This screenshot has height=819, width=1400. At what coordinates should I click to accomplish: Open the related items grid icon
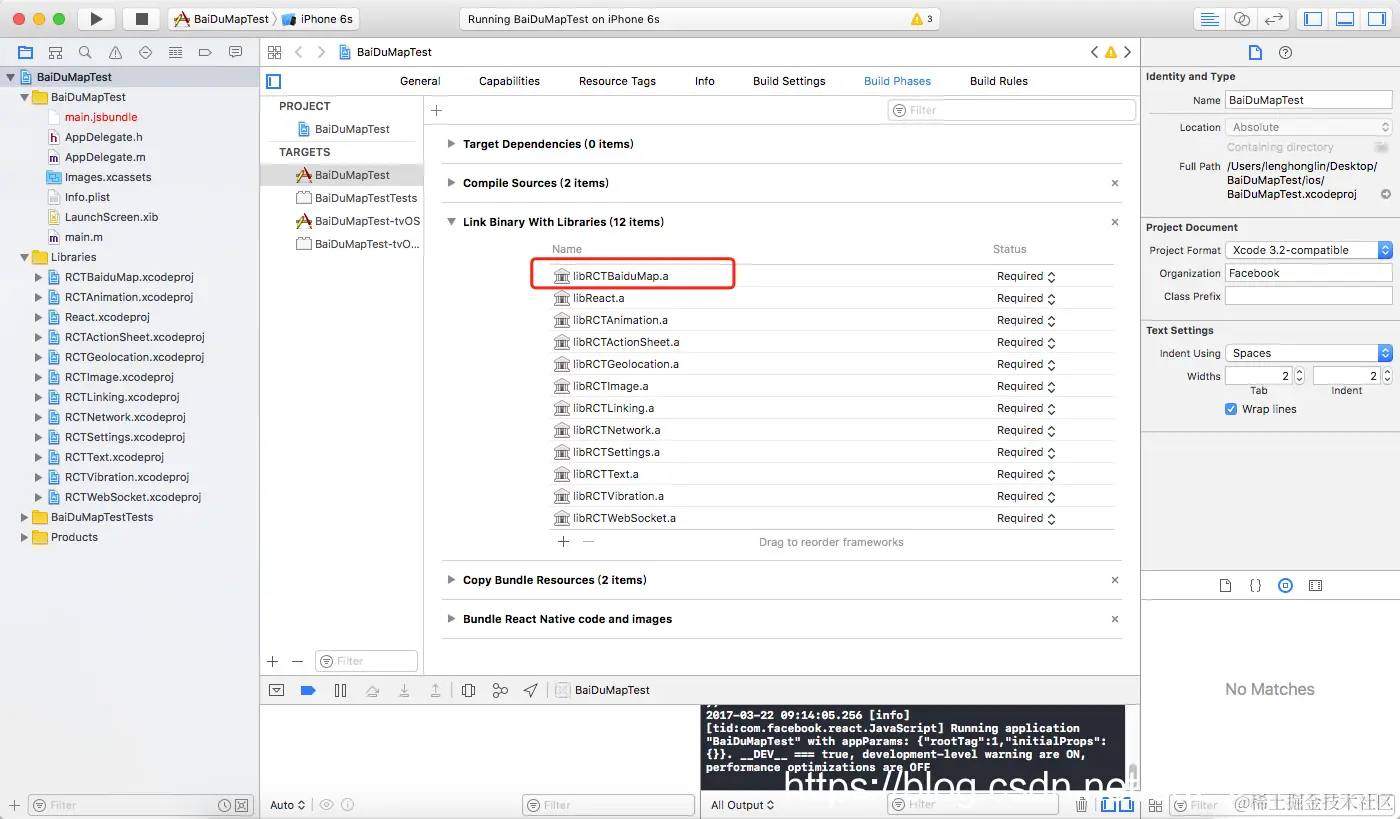point(274,52)
